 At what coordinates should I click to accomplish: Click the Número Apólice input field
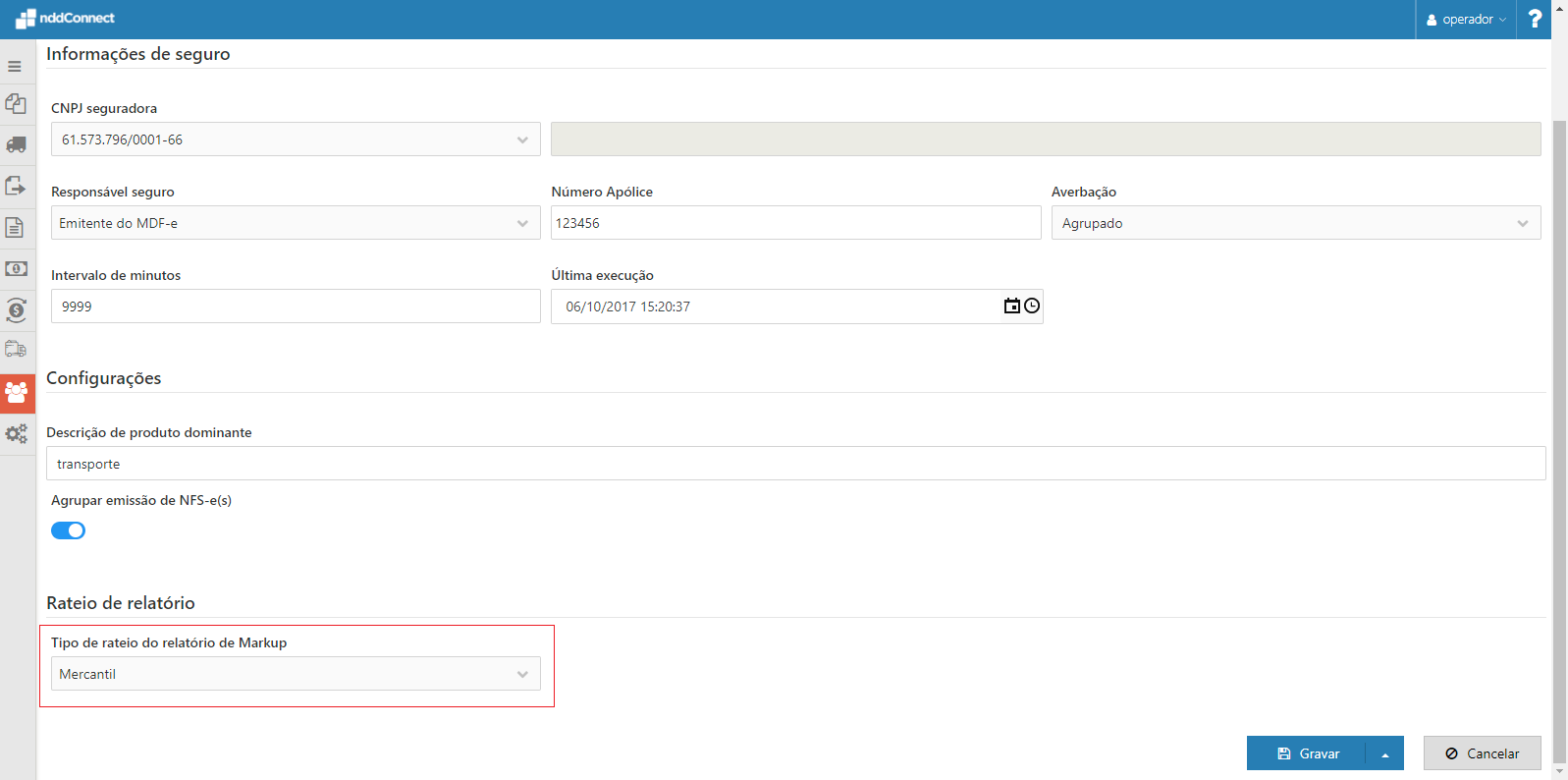click(795, 223)
